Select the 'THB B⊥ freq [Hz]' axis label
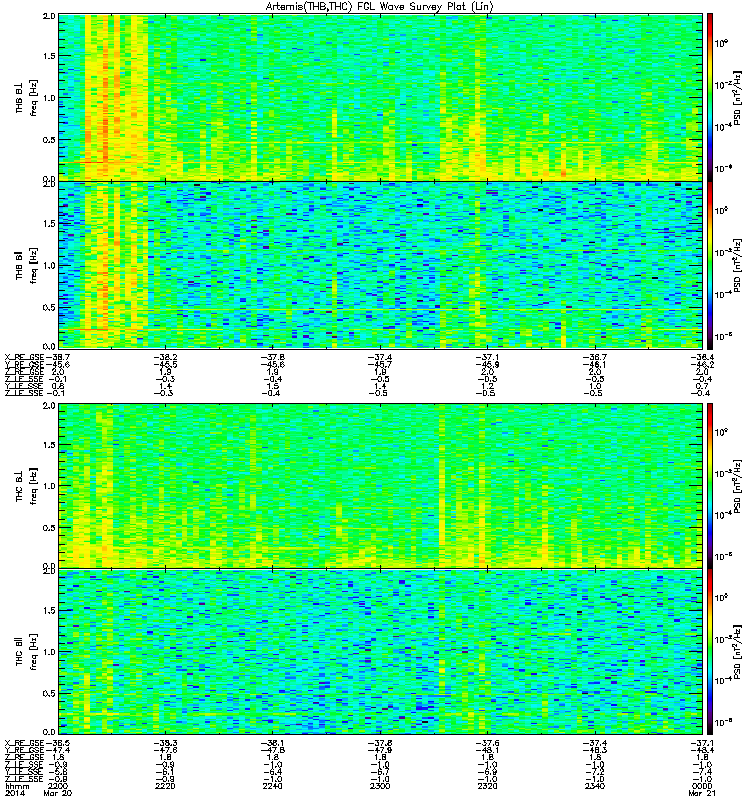This screenshot has height=800, width=750. point(27,98)
